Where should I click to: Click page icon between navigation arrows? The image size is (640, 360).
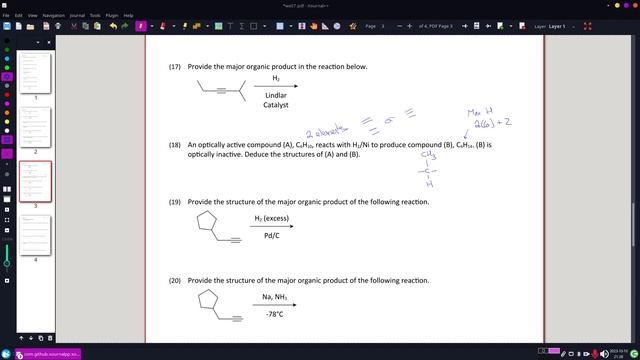click(476, 26)
